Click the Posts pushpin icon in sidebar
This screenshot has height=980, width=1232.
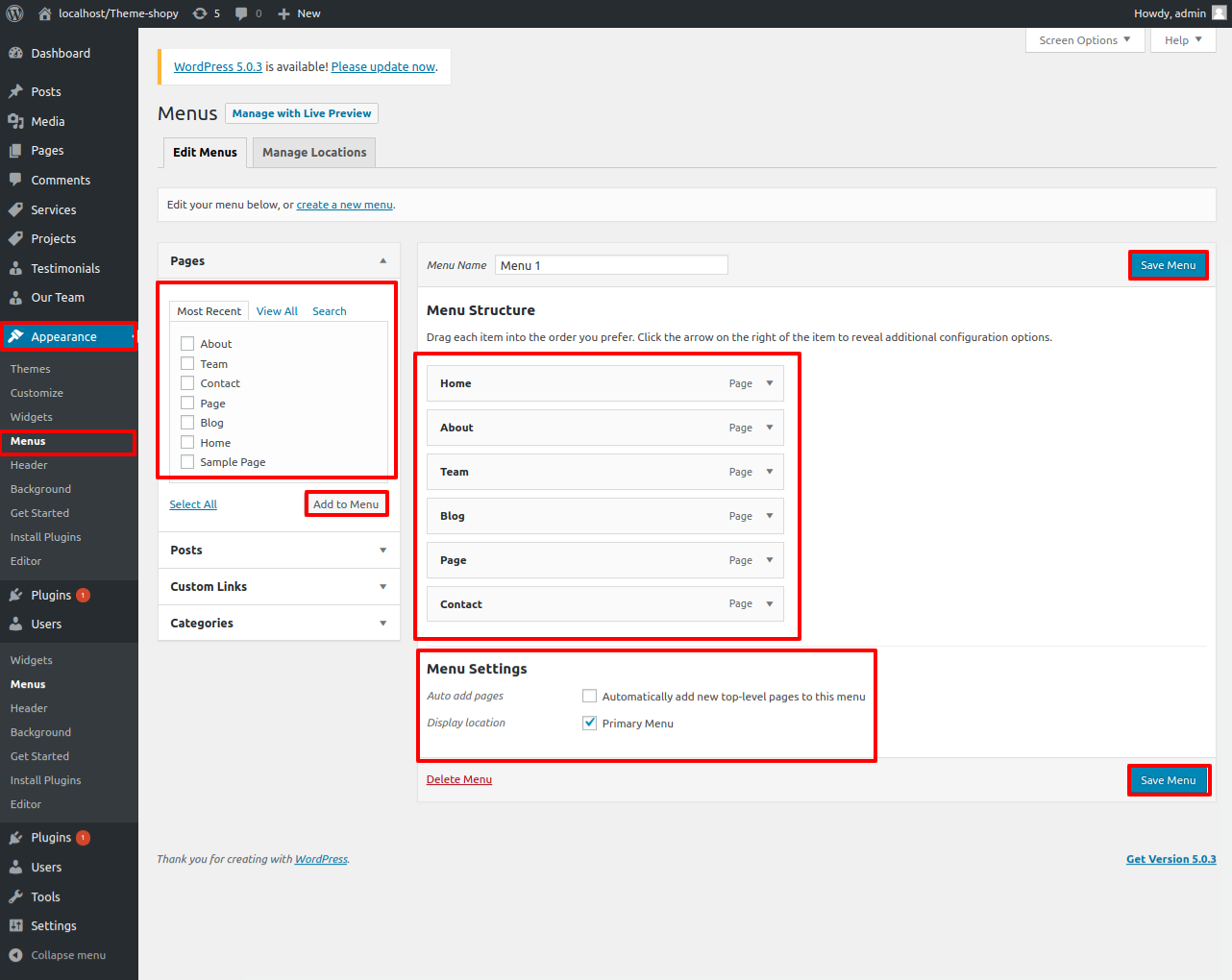click(x=15, y=92)
